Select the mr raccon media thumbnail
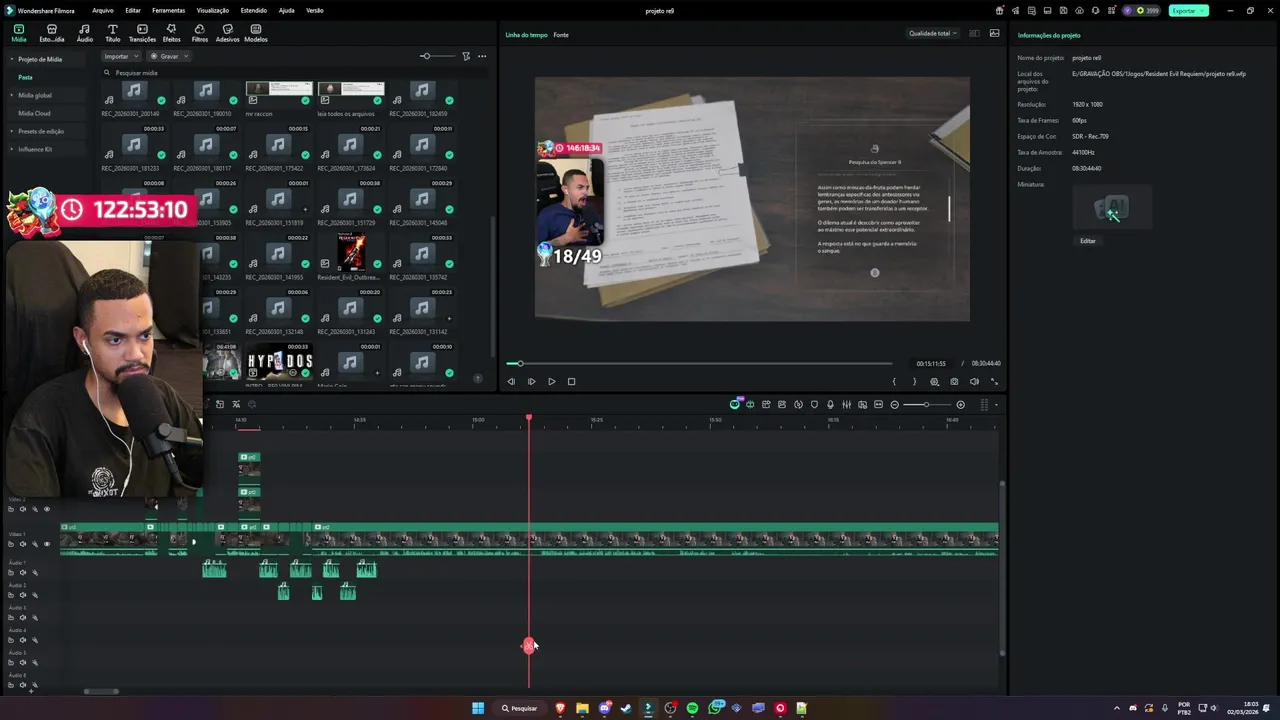The image size is (1280, 720). click(279, 94)
